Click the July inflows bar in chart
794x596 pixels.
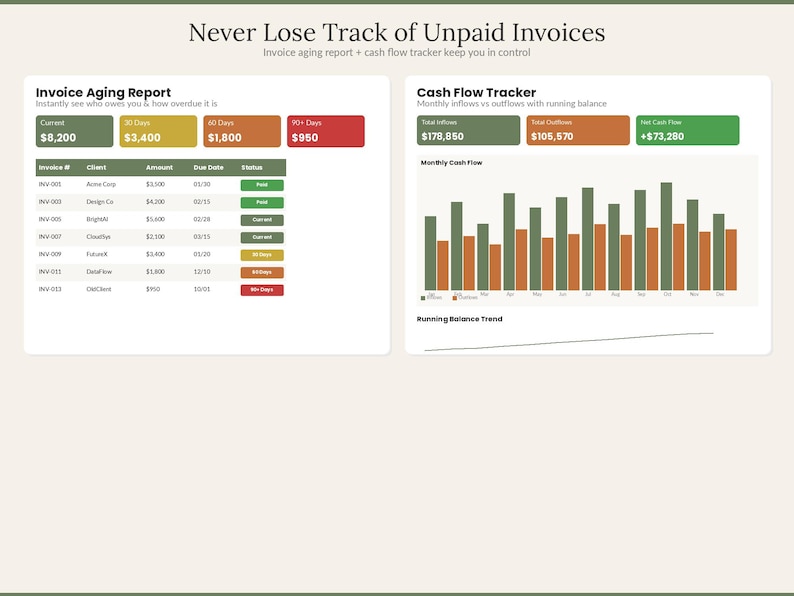[587, 239]
